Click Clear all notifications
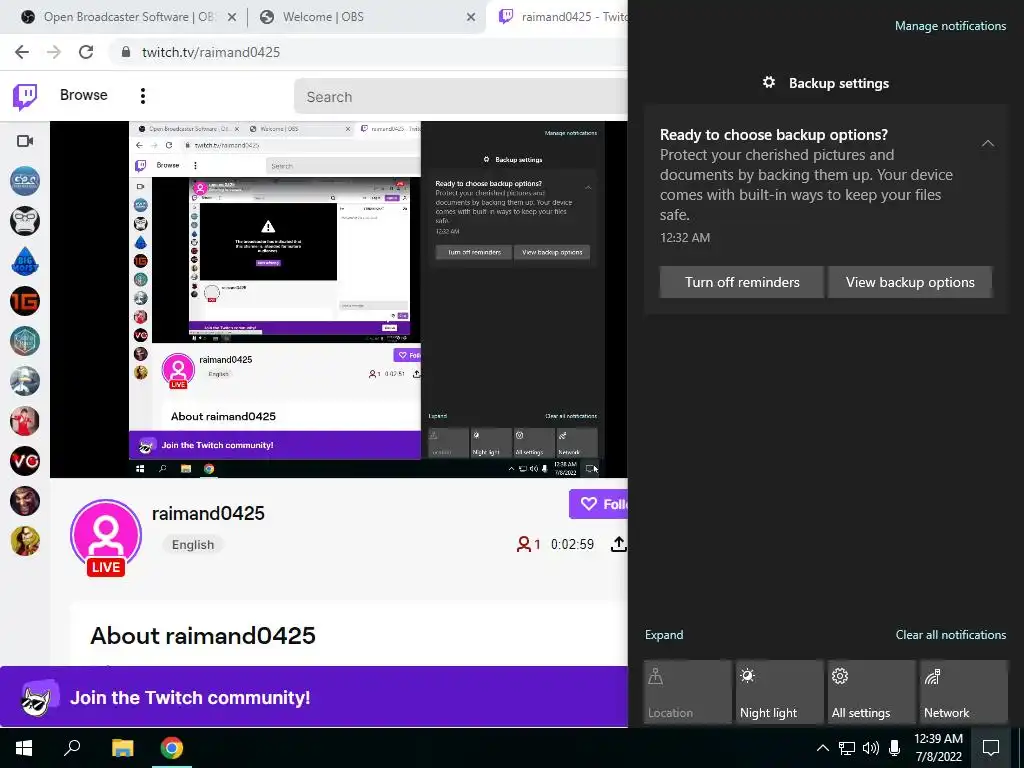This screenshot has width=1024, height=768. click(x=950, y=635)
